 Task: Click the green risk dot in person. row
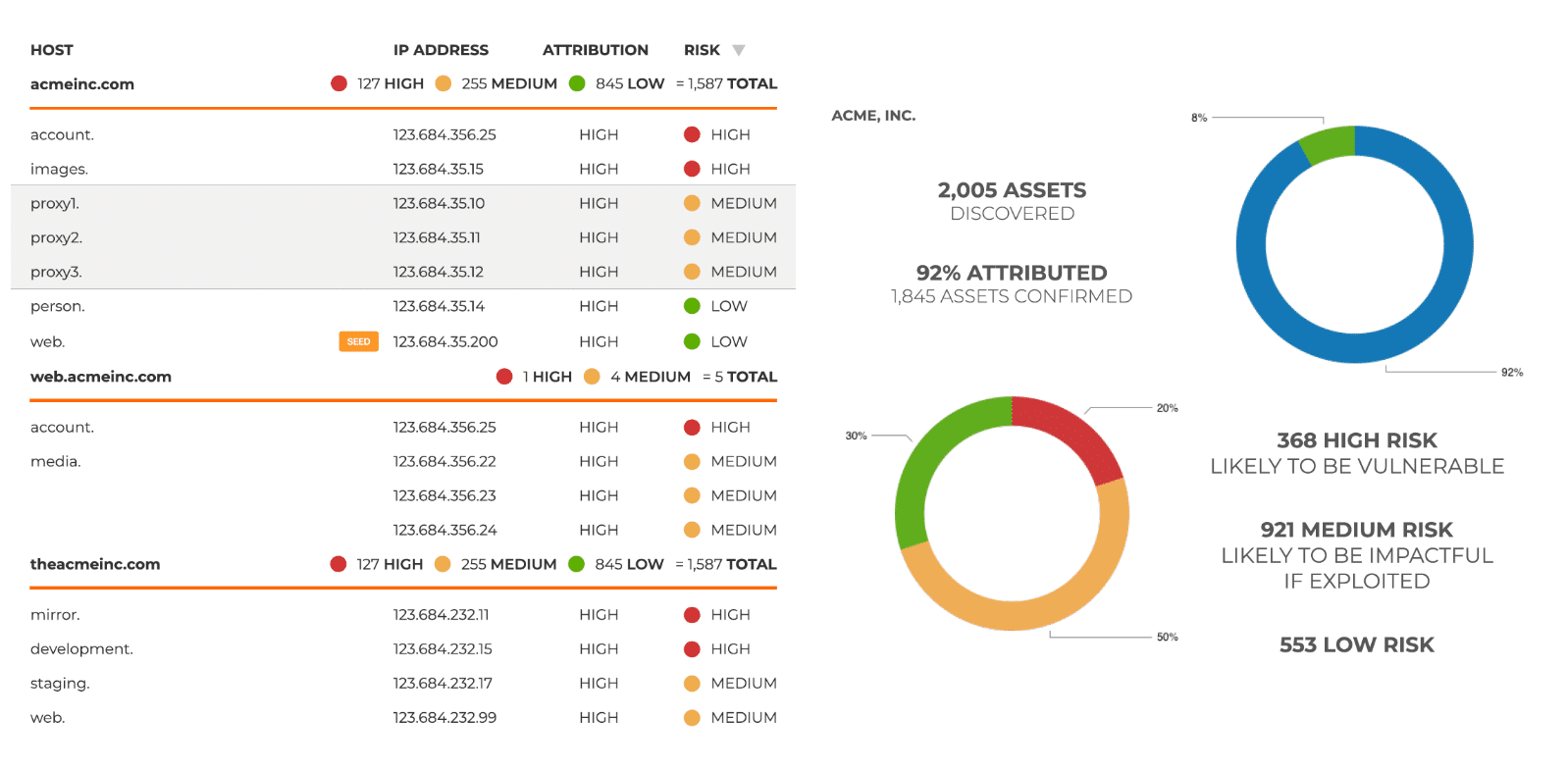692,306
